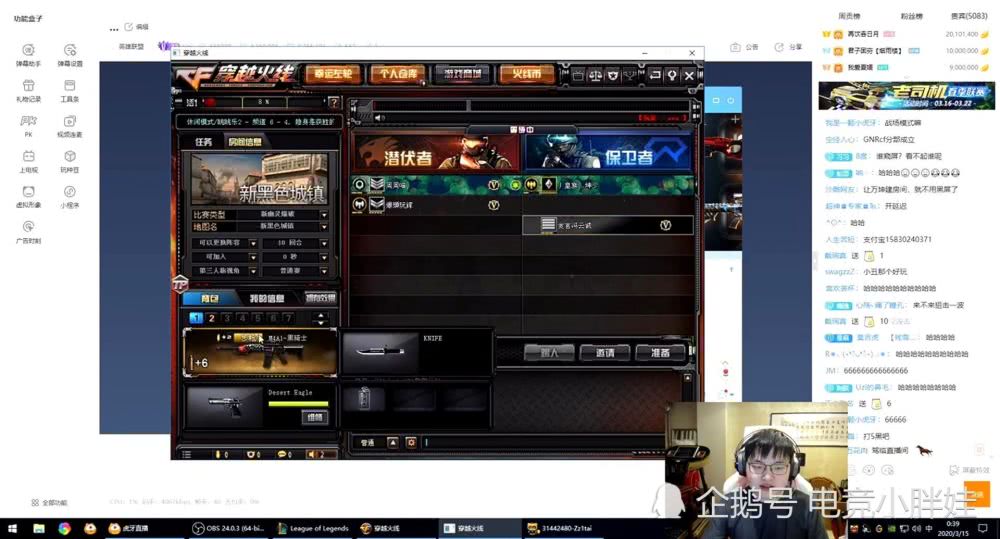Expand the 可以更换阵容 dropdown
The height and width of the screenshot is (539, 1000).
253,243
